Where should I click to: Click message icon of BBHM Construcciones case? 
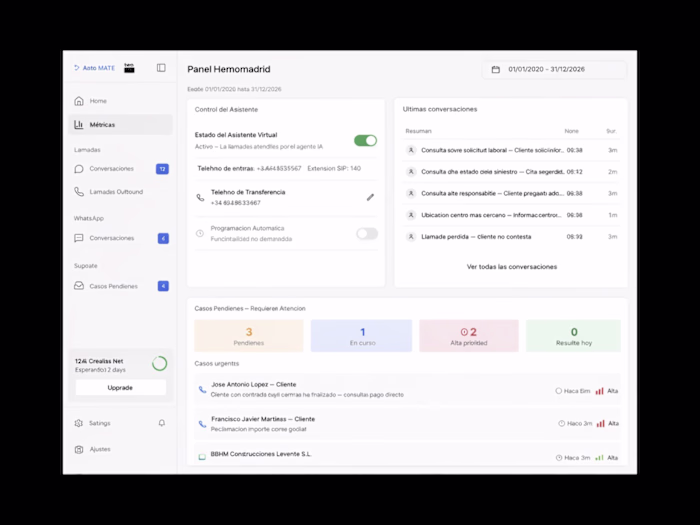click(202, 457)
